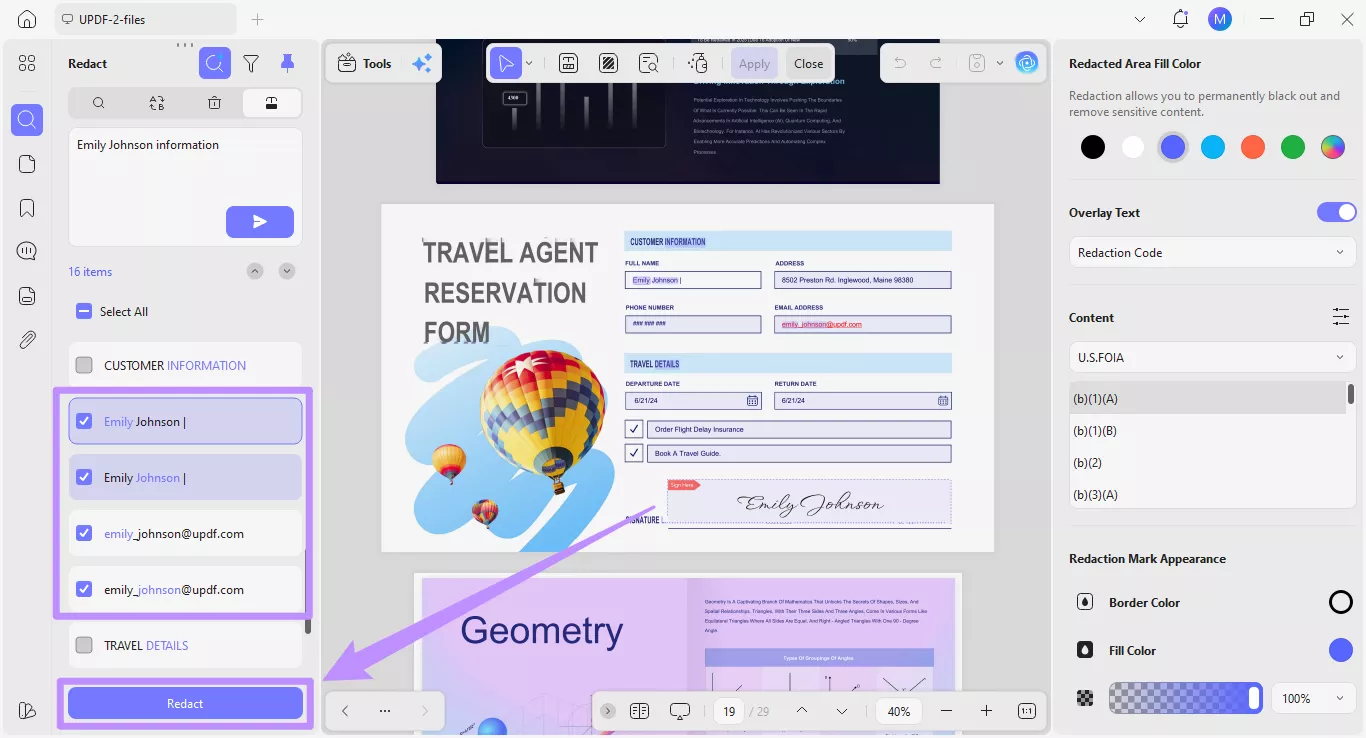Switch to the delete tab in Redact
Image resolution: width=1366 pixels, height=738 pixels.
(x=214, y=102)
